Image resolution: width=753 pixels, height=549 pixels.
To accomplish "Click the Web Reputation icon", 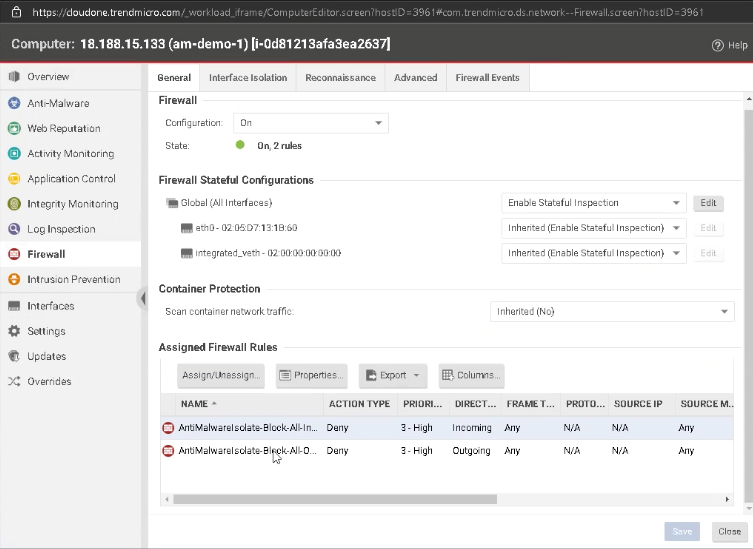I will point(14,128).
